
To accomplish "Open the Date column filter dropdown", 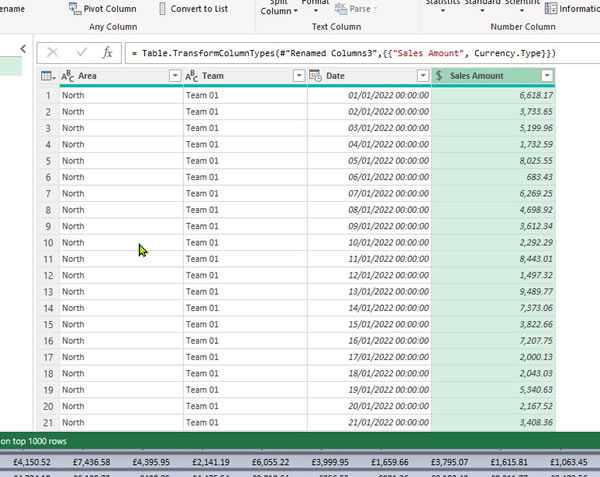I will (421, 76).
